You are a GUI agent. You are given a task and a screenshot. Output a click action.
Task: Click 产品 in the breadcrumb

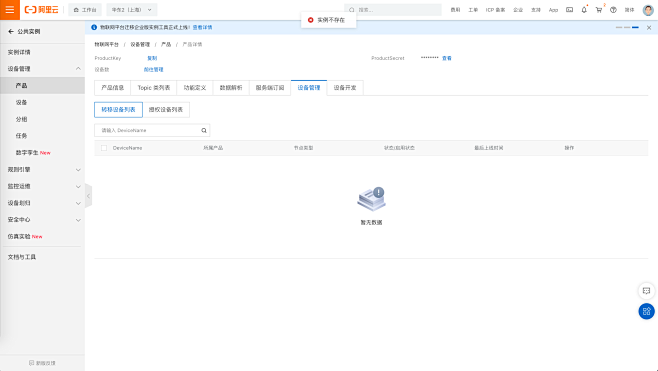166,44
